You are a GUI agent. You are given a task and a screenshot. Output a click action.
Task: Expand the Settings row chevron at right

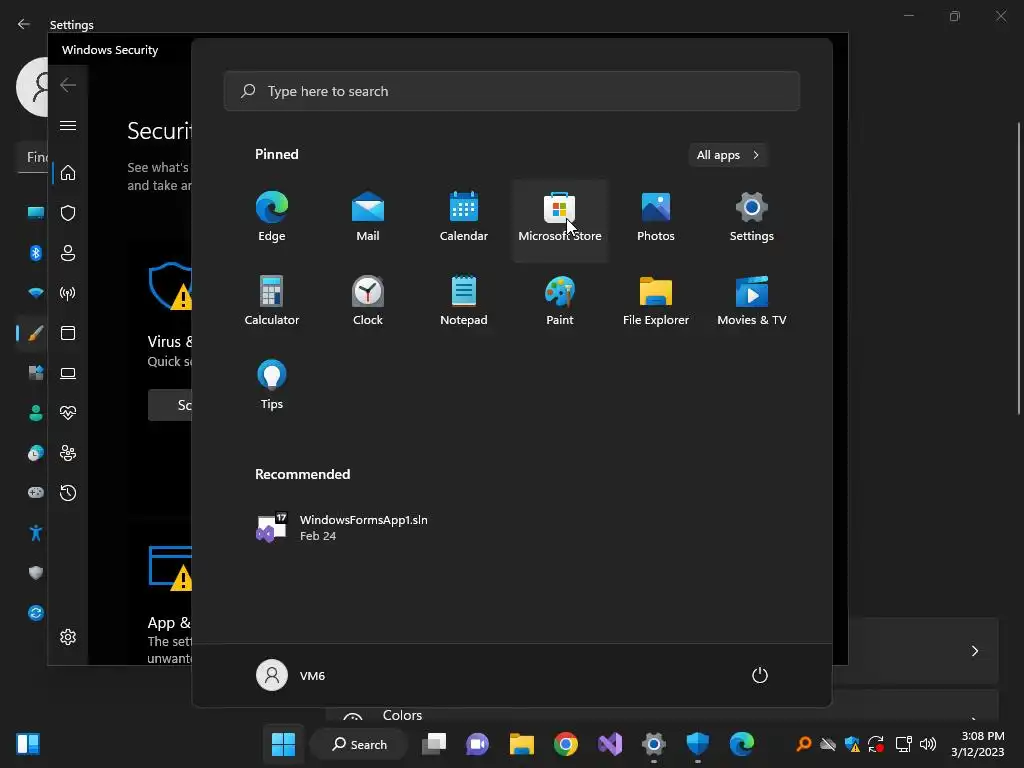click(974, 650)
